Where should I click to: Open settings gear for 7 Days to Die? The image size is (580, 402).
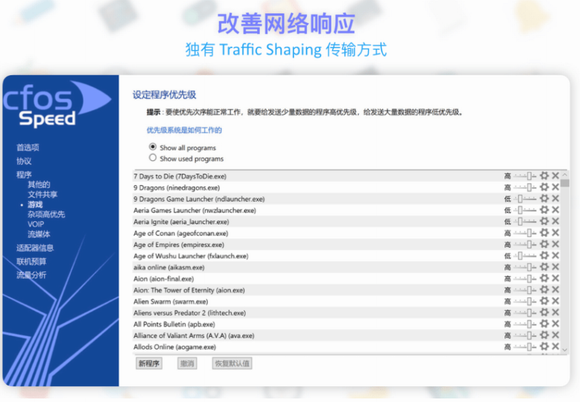click(544, 176)
